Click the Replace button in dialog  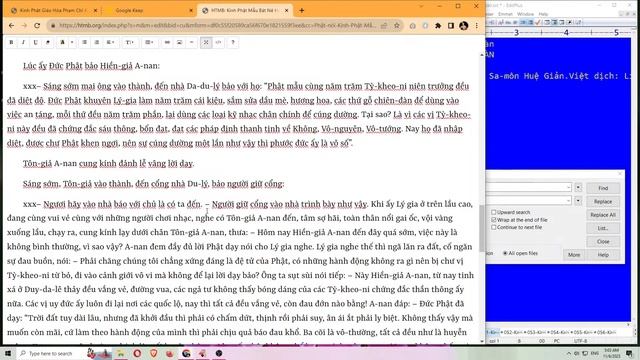tap(603, 202)
